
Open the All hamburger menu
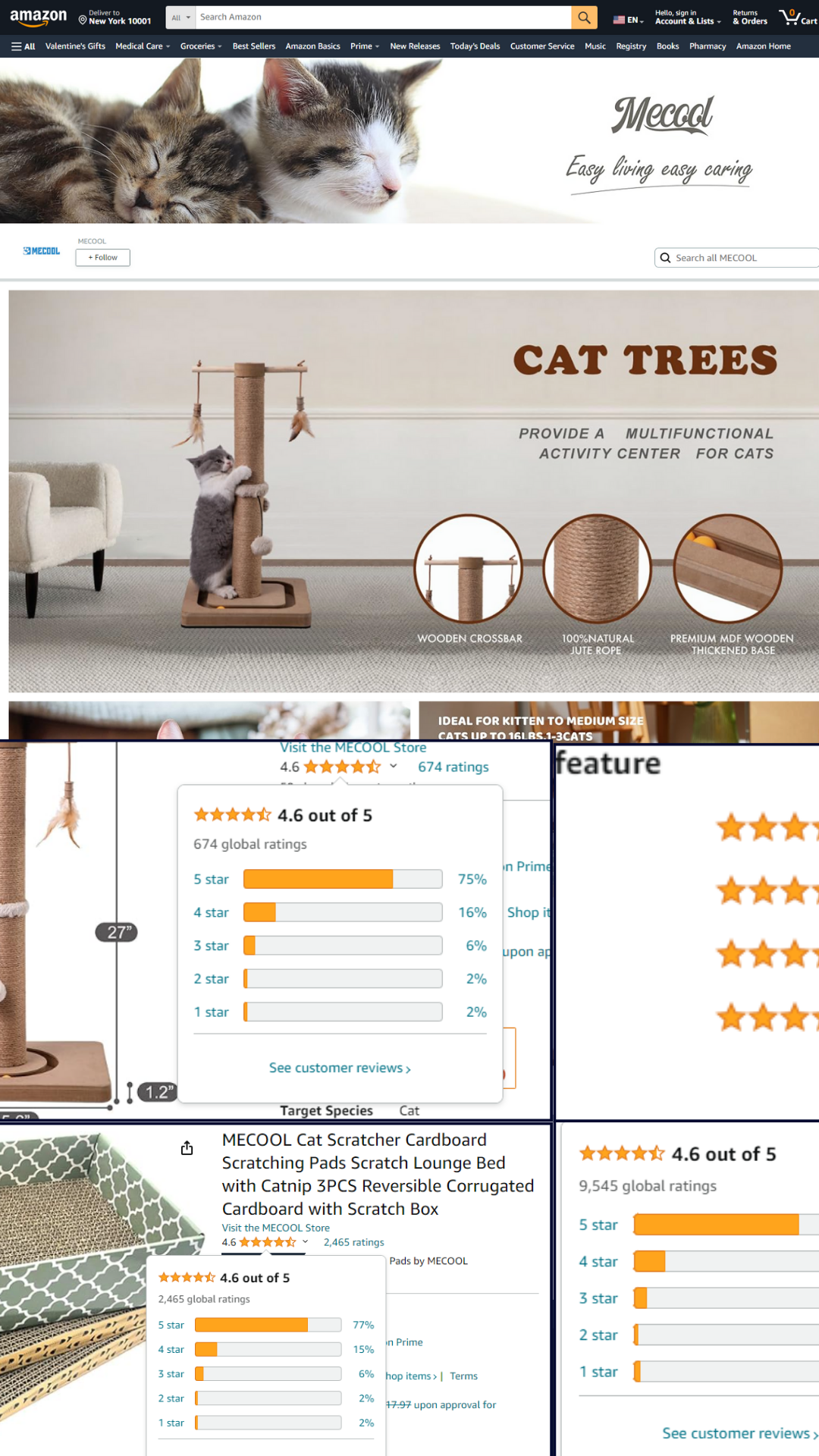(x=24, y=46)
